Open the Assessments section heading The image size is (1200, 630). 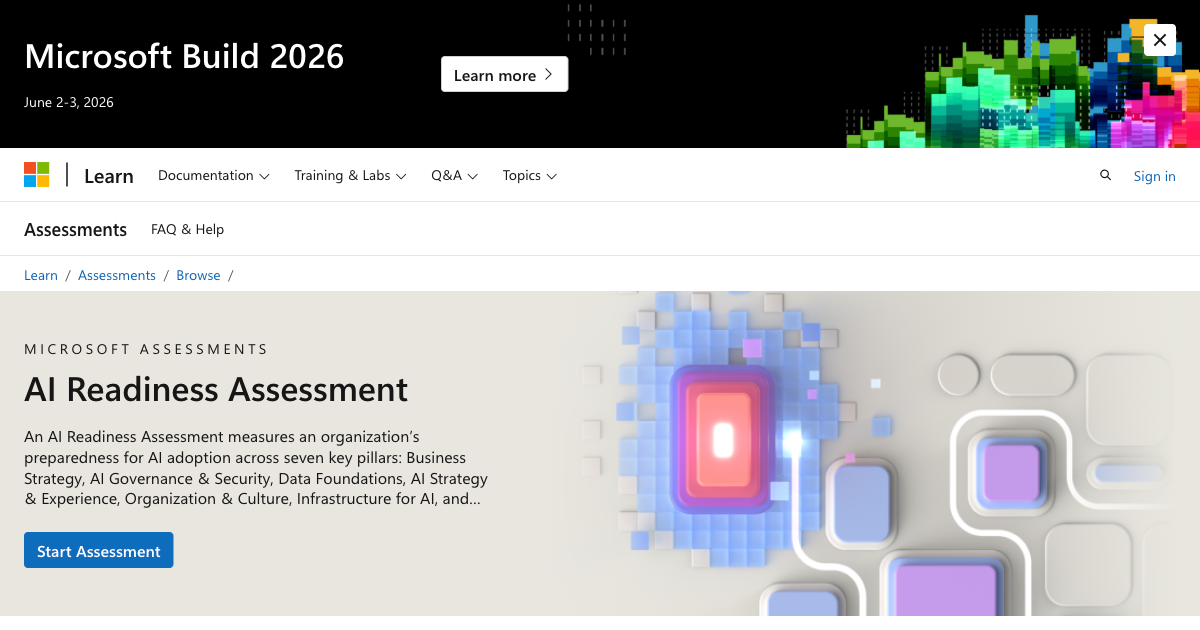point(76,229)
